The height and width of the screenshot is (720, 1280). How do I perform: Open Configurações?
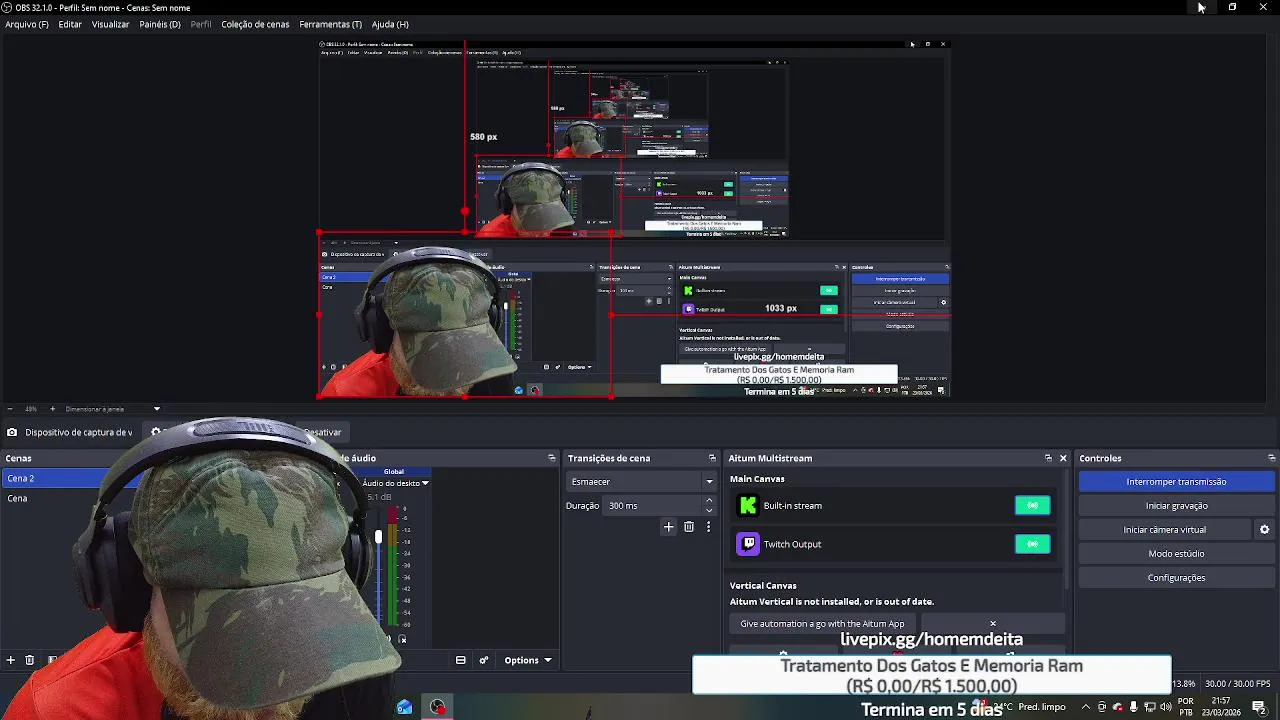[x=1176, y=578]
